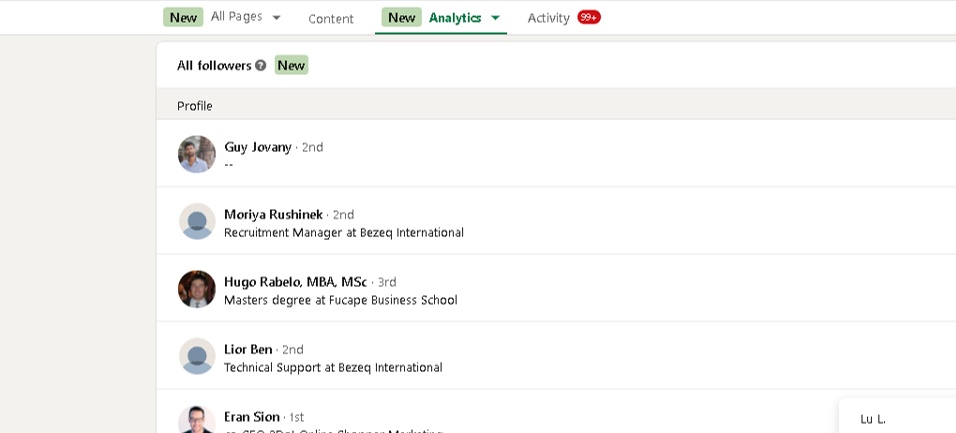Switch to the Activity tab
Image resolution: width=956 pixels, height=433 pixels.
(548, 18)
